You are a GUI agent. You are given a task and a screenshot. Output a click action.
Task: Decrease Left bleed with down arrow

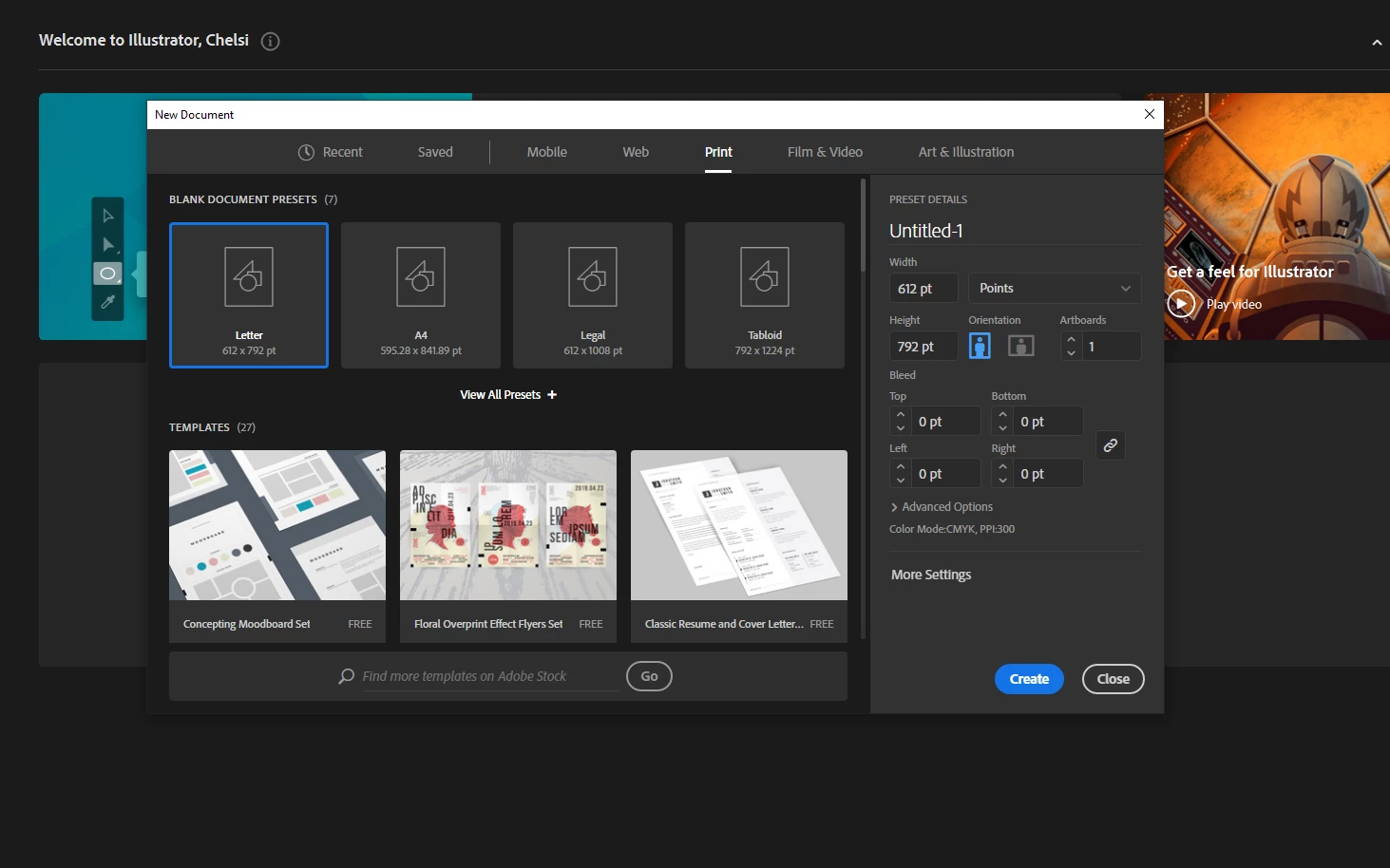pyautogui.click(x=901, y=481)
